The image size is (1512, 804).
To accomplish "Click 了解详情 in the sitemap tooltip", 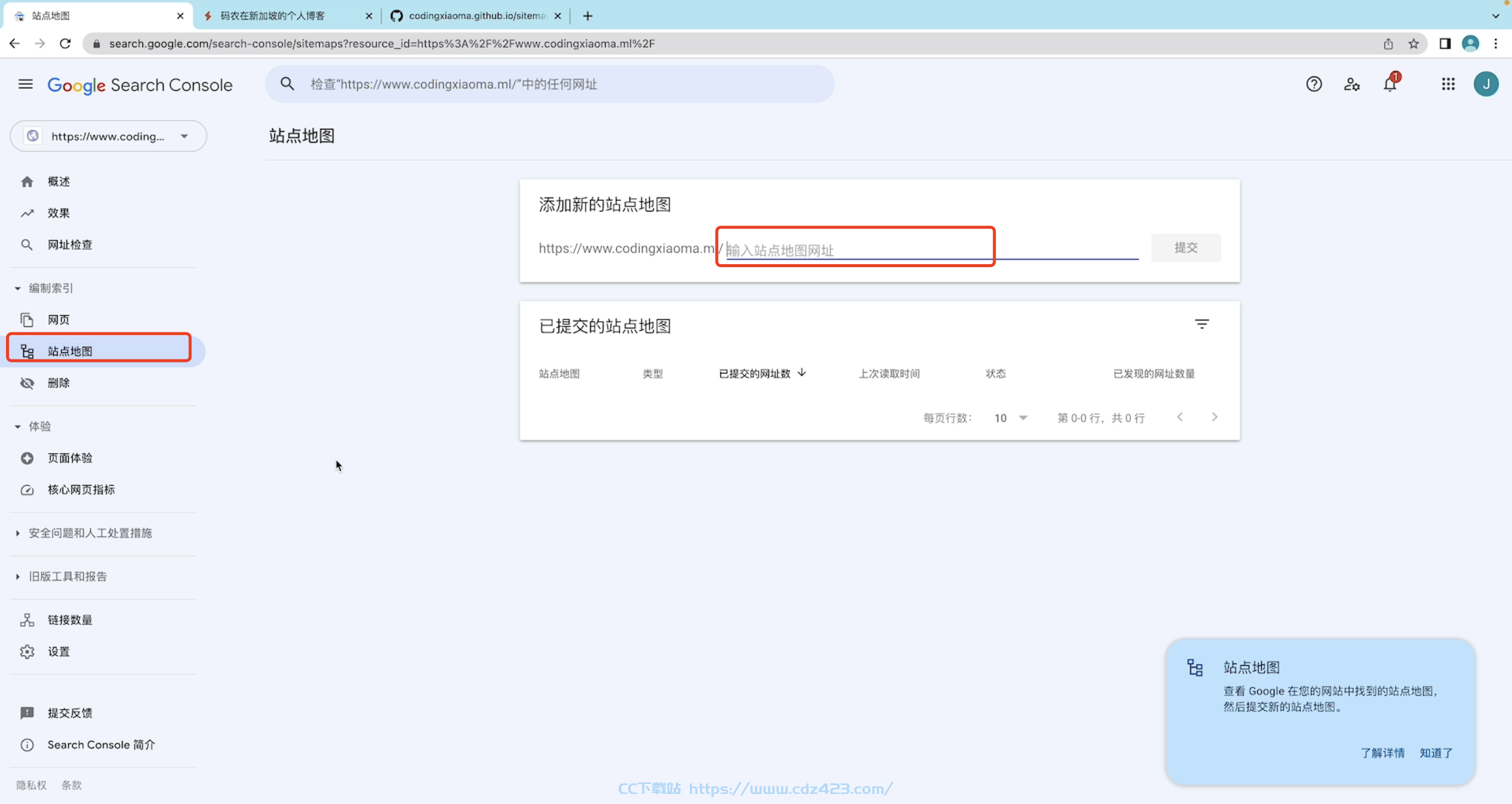I will [1382, 753].
